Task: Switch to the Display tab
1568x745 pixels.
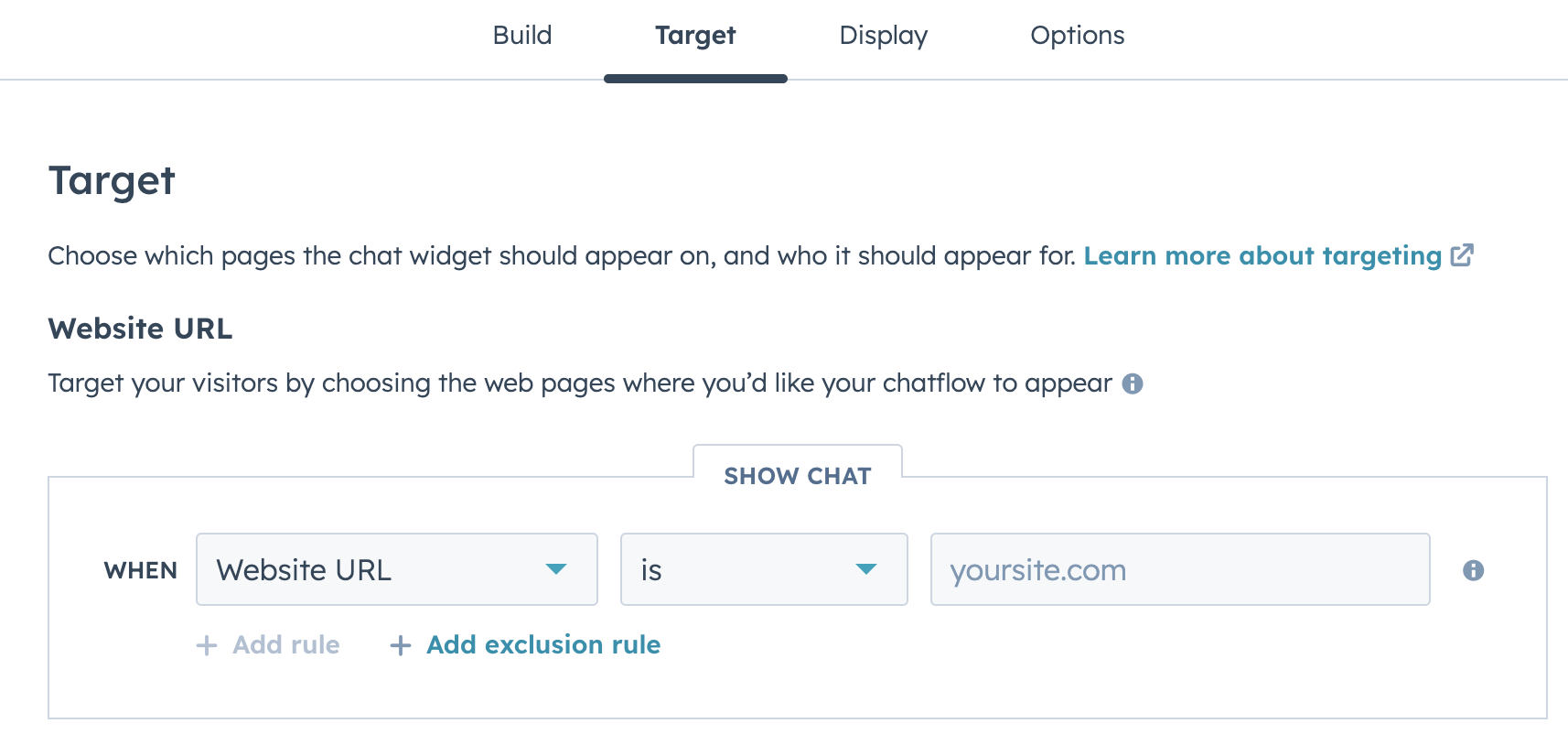Action: [883, 36]
